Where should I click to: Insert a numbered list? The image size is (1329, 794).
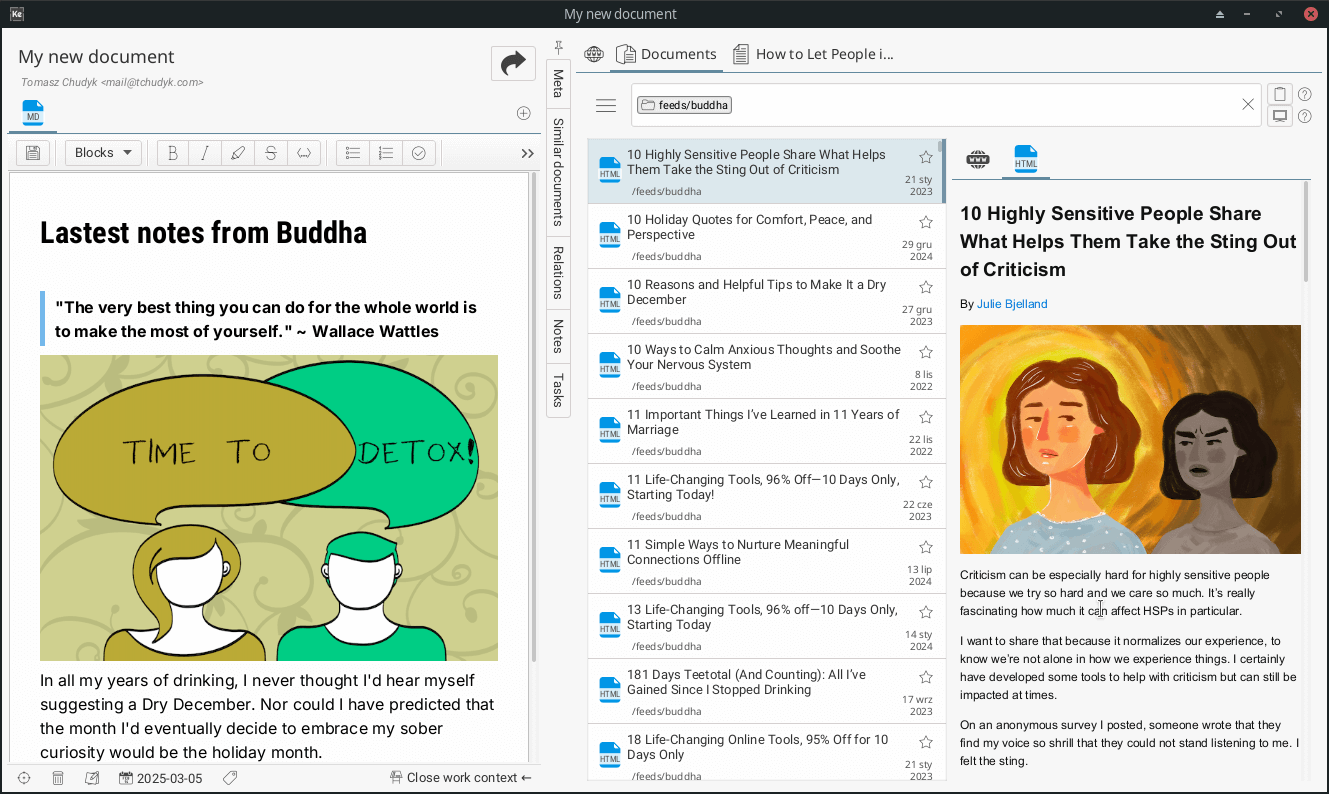(x=386, y=153)
